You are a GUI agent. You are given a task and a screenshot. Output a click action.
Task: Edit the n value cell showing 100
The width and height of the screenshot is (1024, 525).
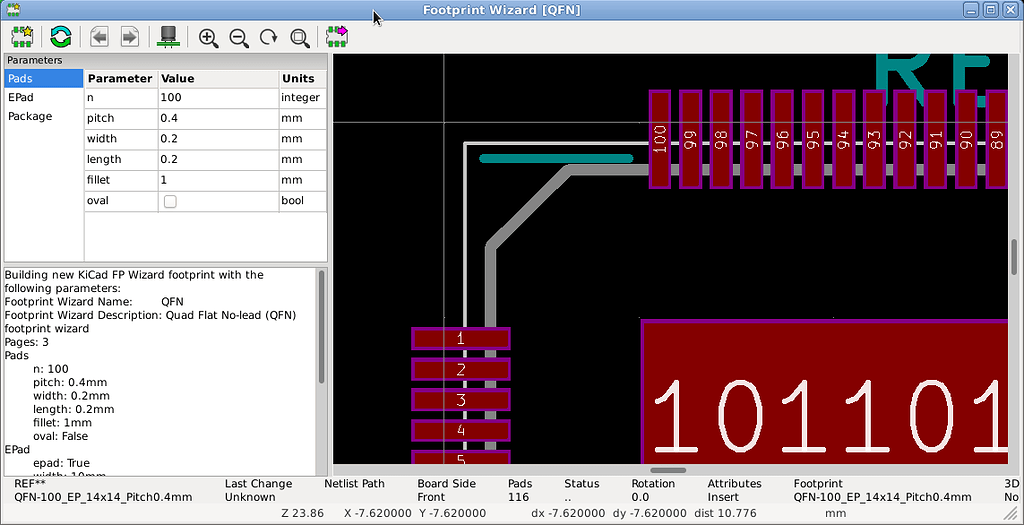[217, 98]
